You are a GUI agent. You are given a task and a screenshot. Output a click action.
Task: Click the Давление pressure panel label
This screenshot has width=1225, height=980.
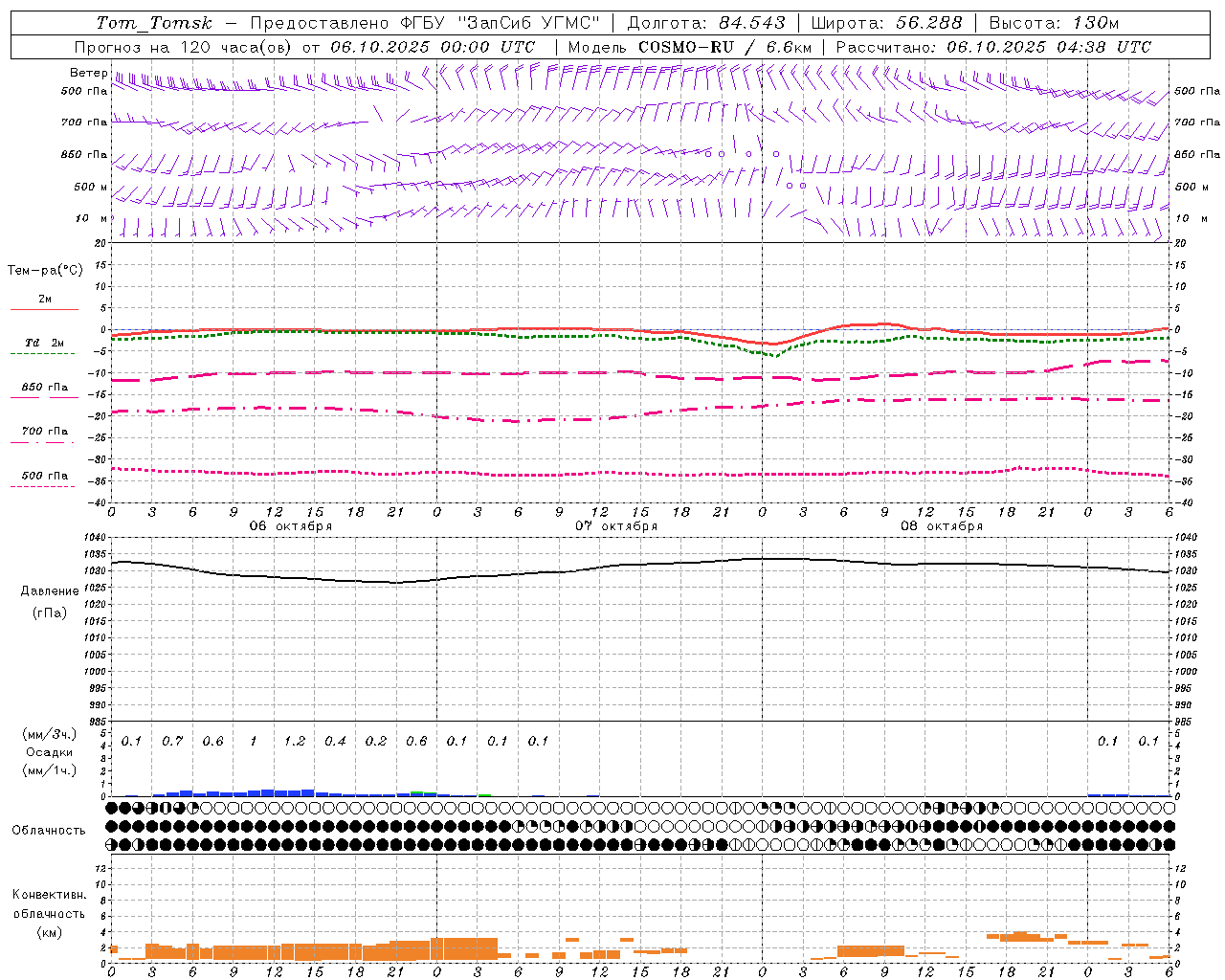[50, 591]
